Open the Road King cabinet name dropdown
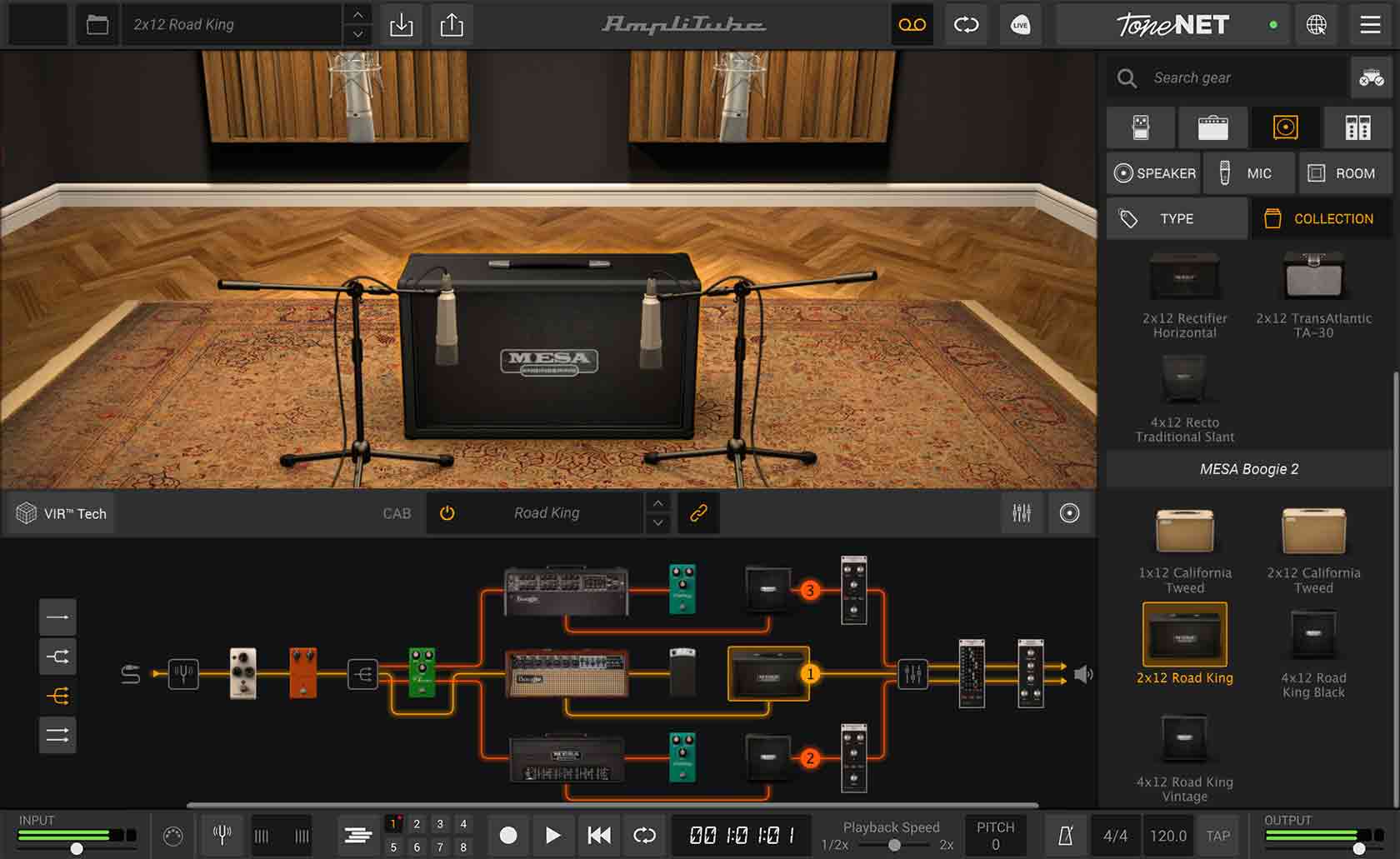Screen dimensions: 1400x859 547,513
